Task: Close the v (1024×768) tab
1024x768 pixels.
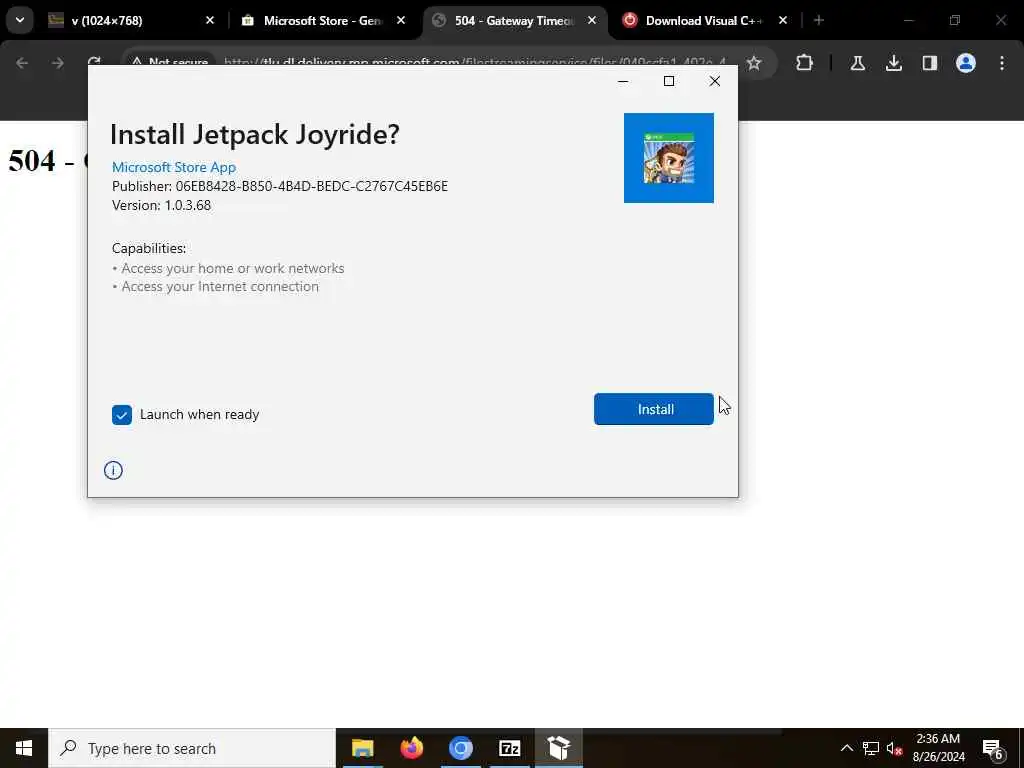Action: [210, 21]
